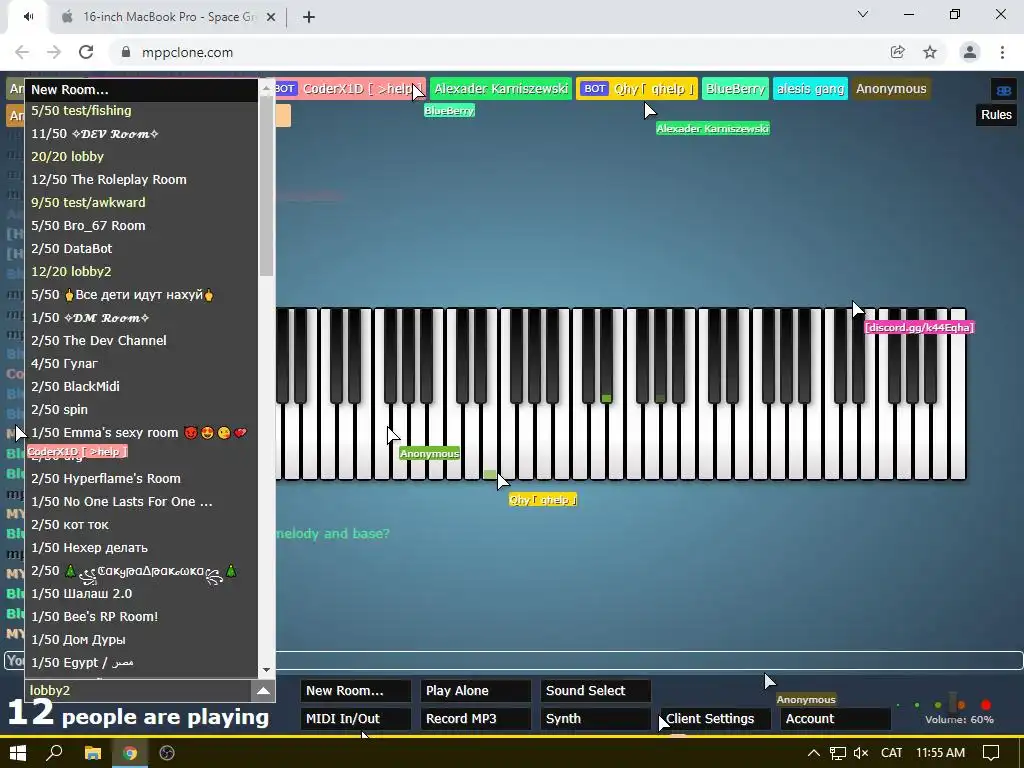Join No One Lasts For One room
The width and height of the screenshot is (1024, 768).
click(141, 502)
